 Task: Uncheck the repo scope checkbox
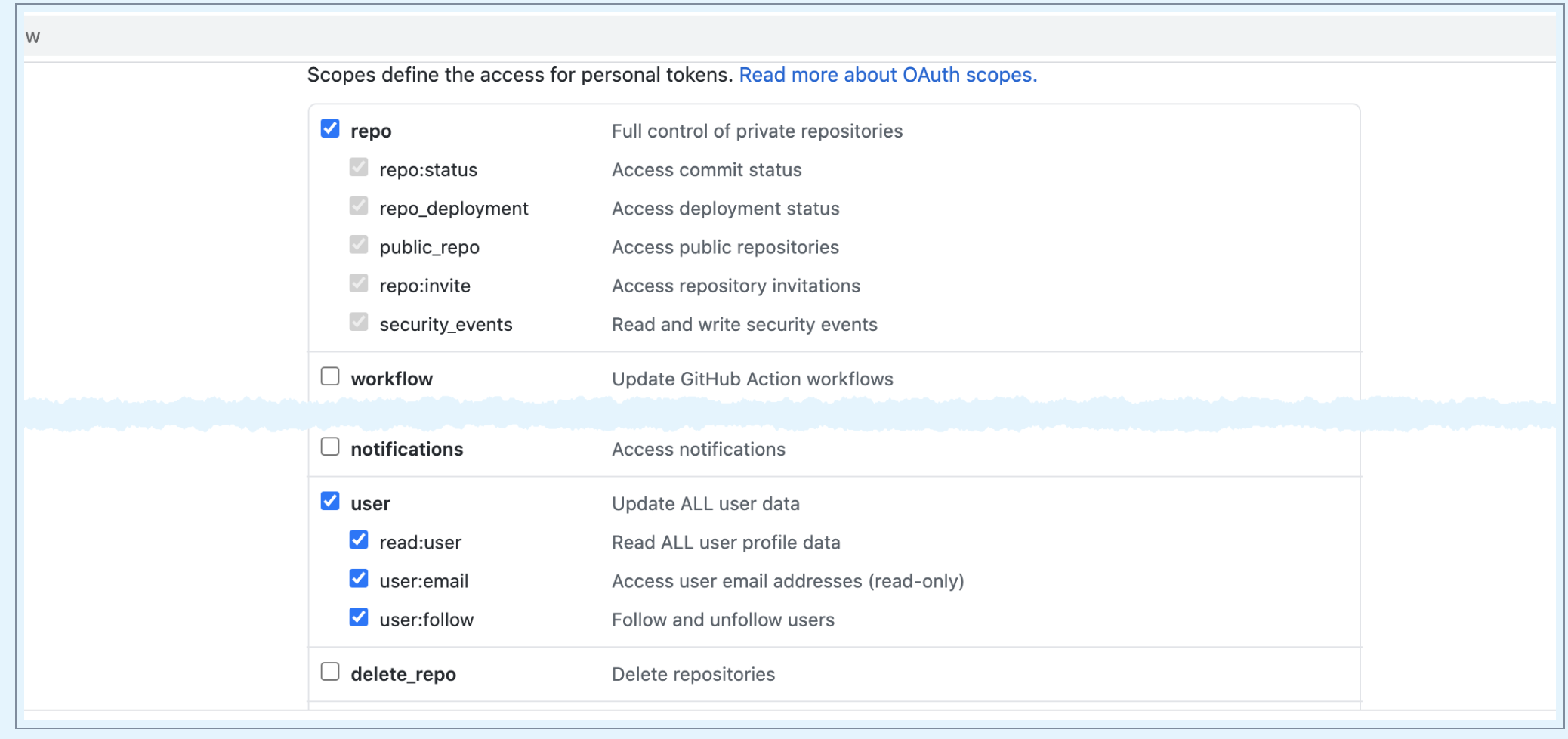[x=330, y=128]
